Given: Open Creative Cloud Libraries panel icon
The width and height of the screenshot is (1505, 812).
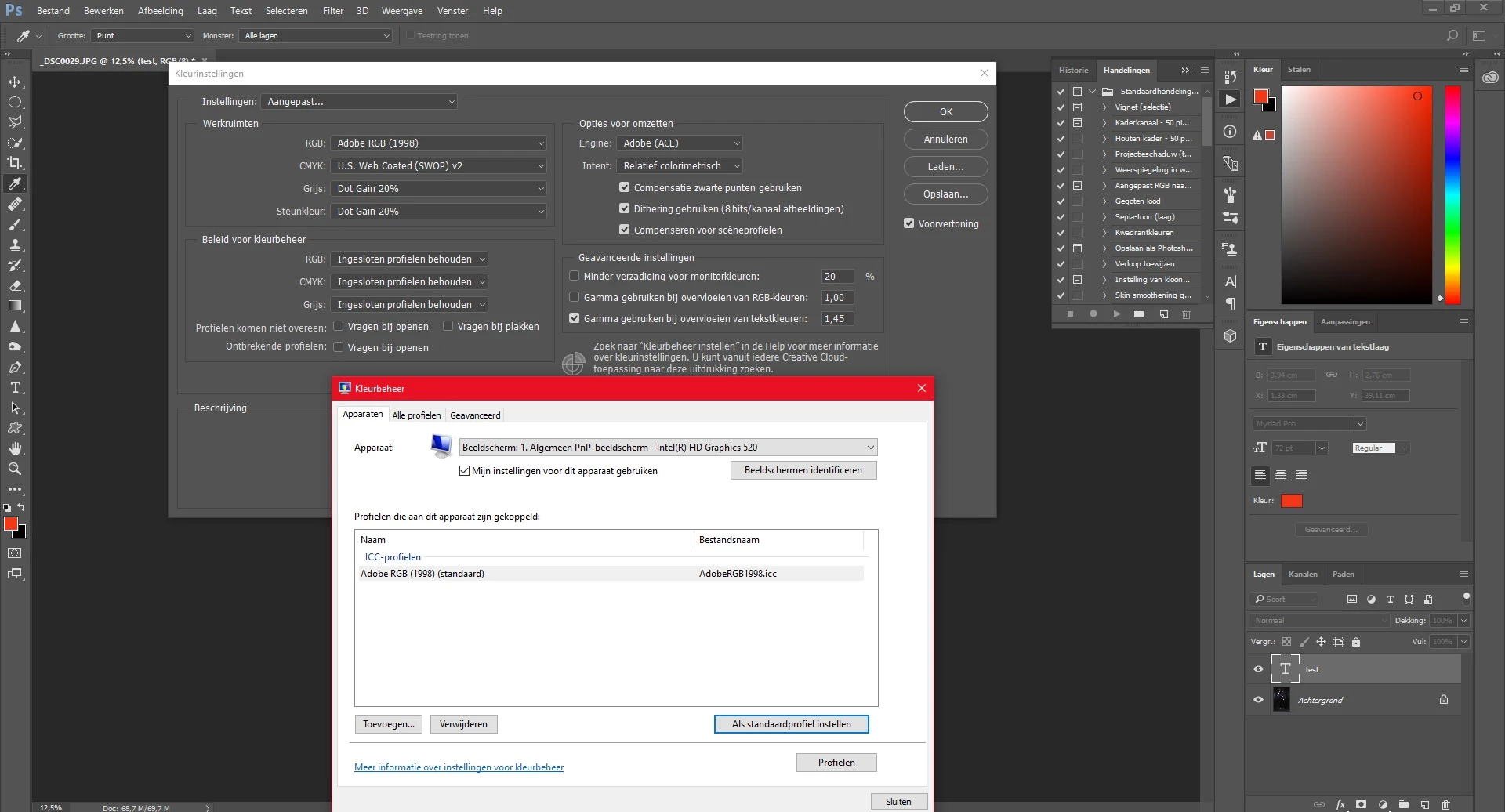Looking at the screenshot, I should tap(1490, 78).
